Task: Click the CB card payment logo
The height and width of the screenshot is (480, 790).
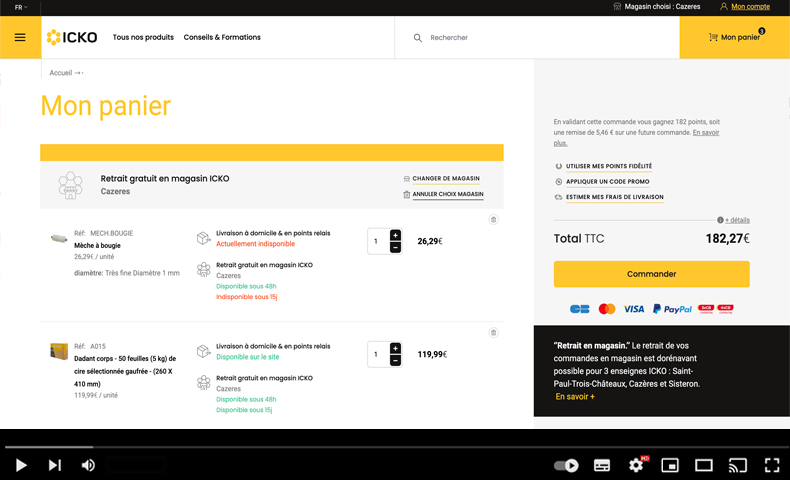Action: pyautogui.click(x=579, y=309)
